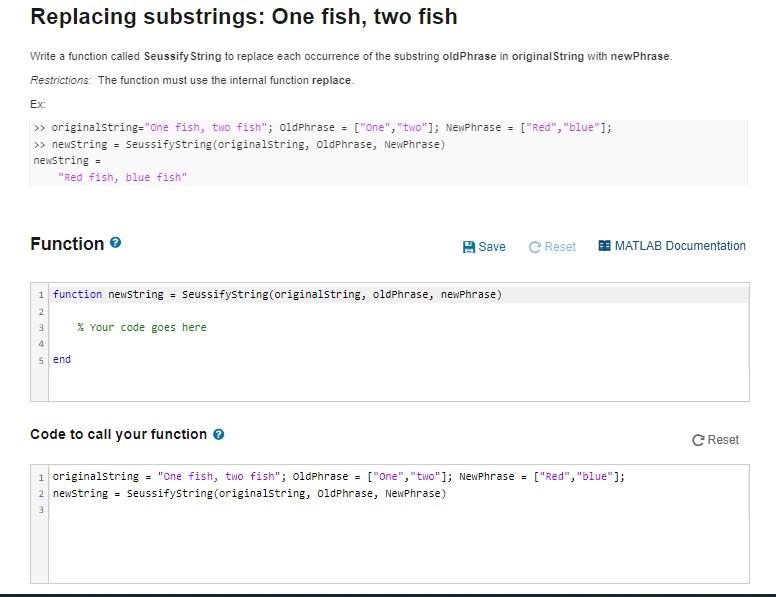This screenshot has width=776, height=597.
Task: Click the example output "Red fish, blue fish"
Action: (x=122, y=177)
